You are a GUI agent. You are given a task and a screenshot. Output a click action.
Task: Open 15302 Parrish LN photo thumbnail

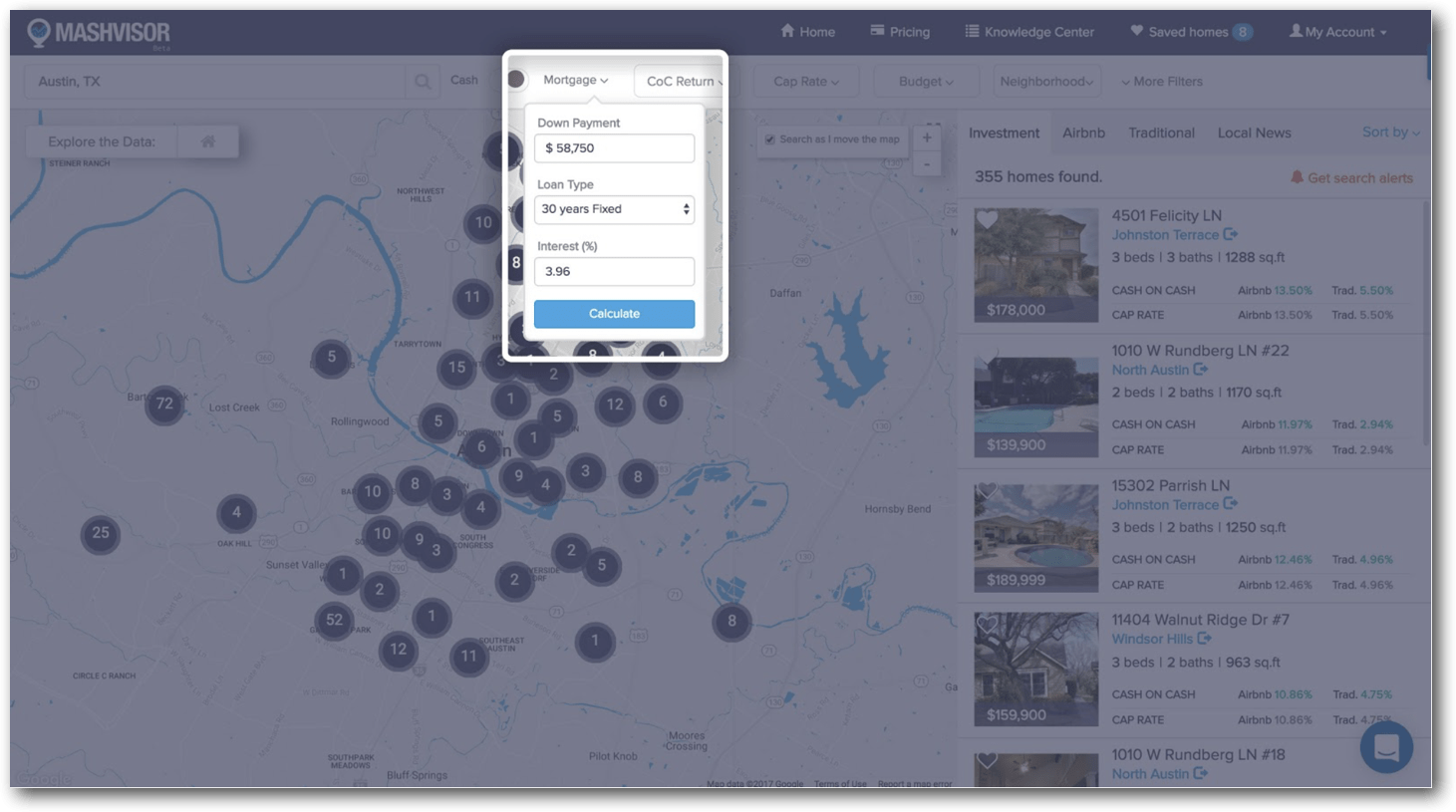(x=1036, y=536)
